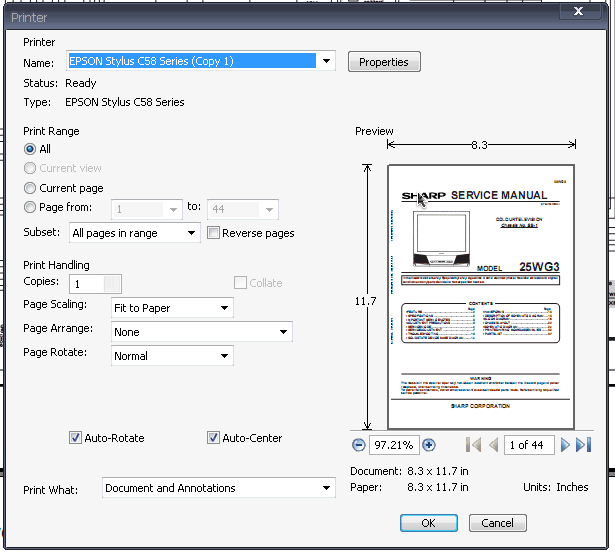Jump to first page in preview

pyautogui.click(x=473, y=445)
